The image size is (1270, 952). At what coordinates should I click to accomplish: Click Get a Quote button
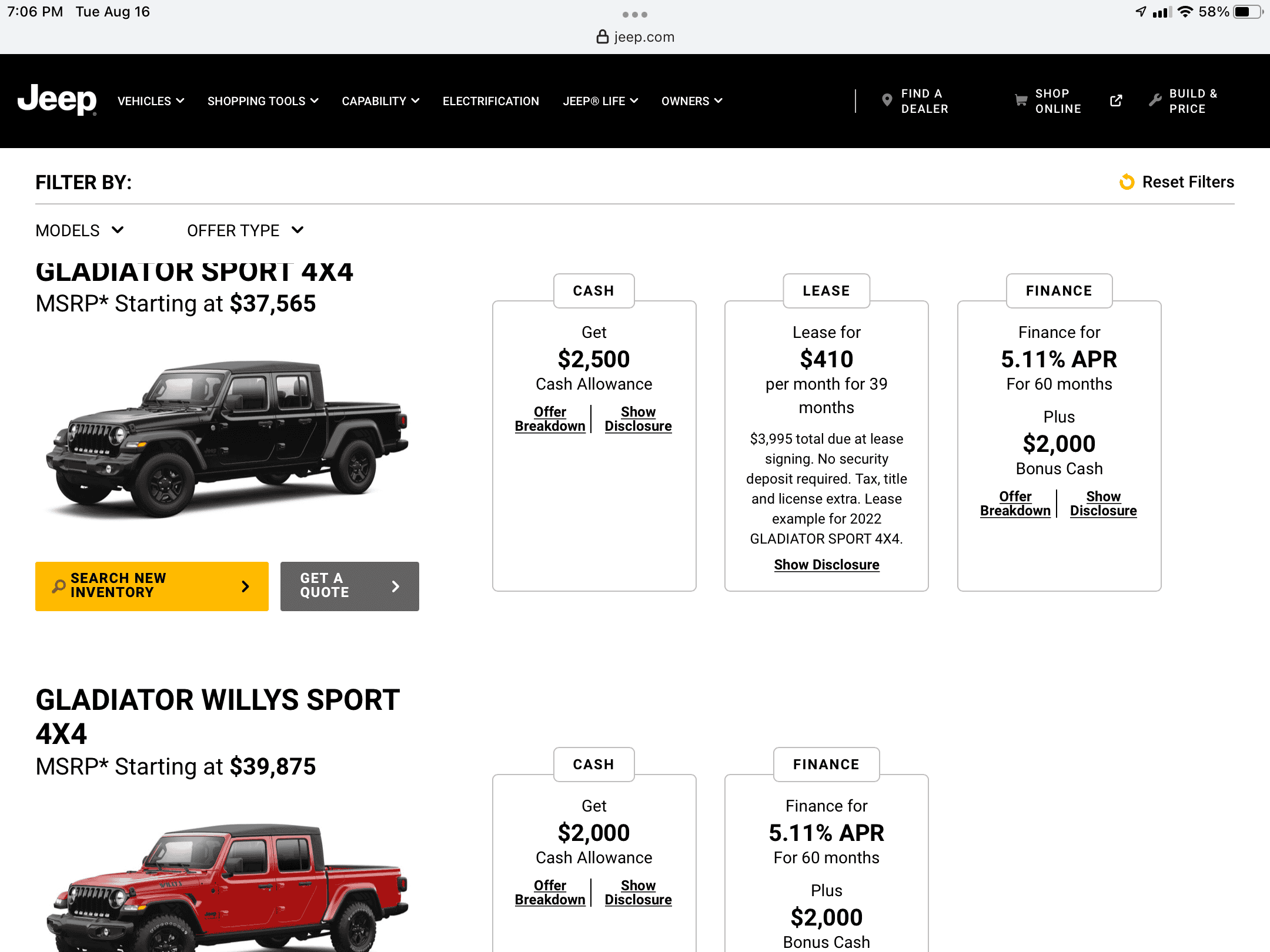tap(349, 586)
